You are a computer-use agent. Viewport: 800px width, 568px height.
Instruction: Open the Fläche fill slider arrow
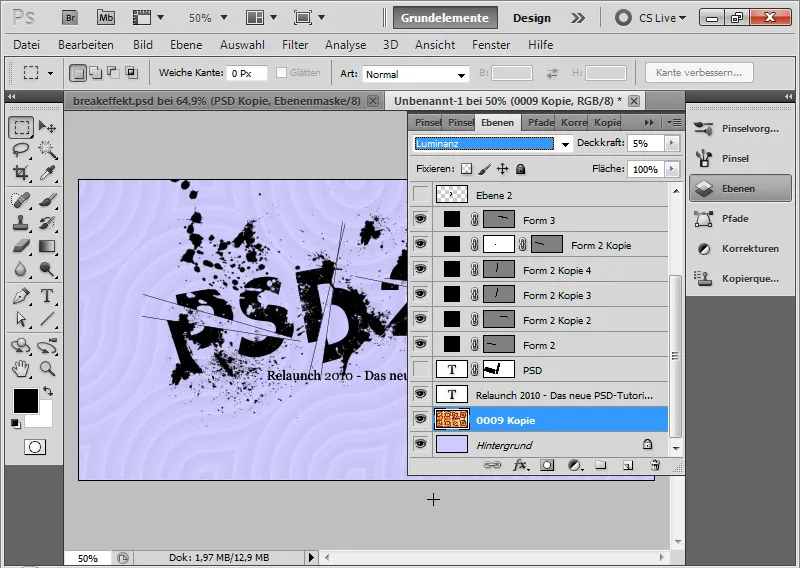pos(671,169)
